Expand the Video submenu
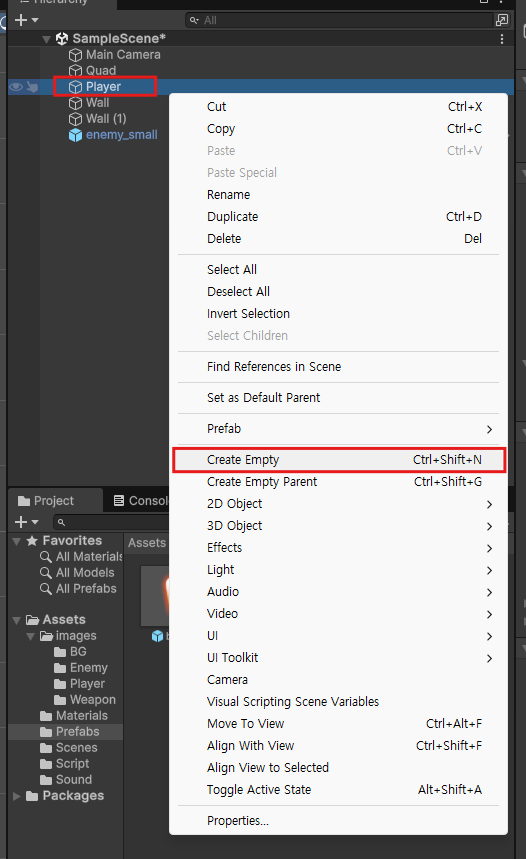 [x=339, y=614]
